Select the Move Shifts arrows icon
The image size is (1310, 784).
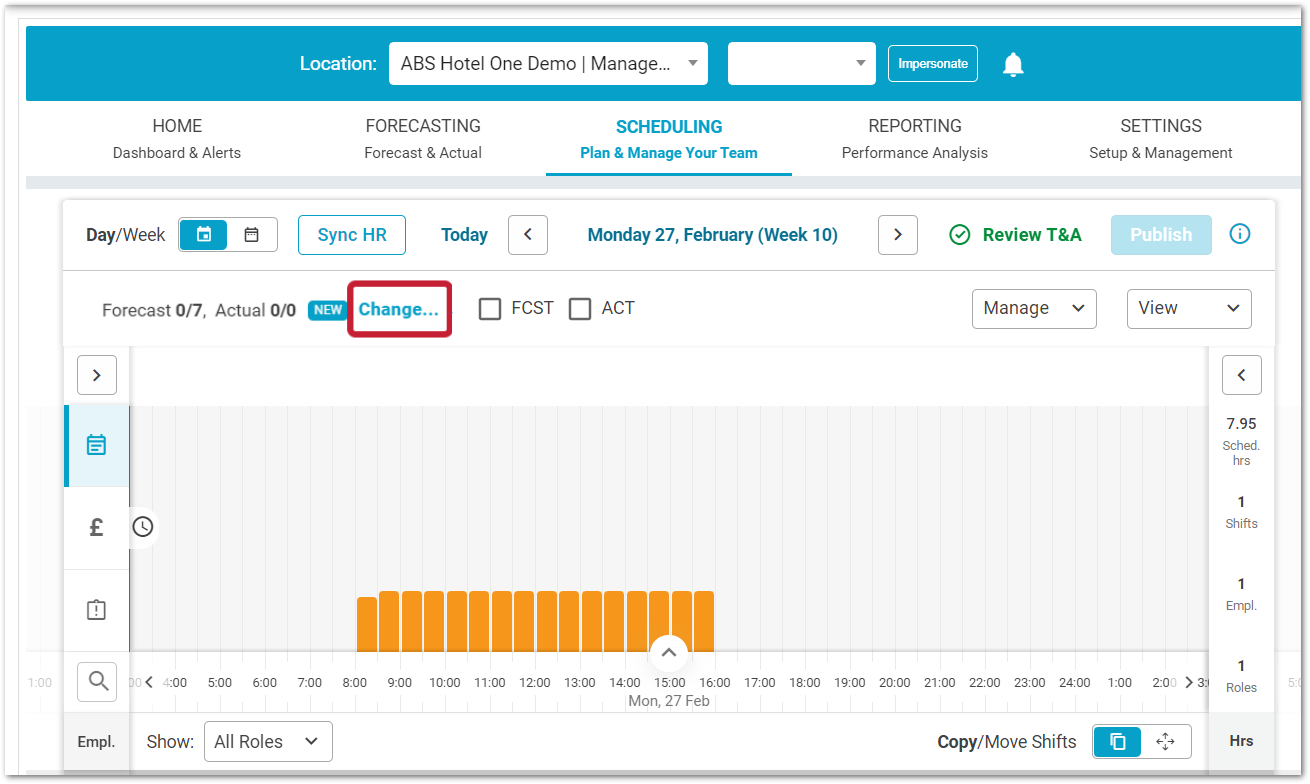pyautogui.click(x=1165, y=742)
